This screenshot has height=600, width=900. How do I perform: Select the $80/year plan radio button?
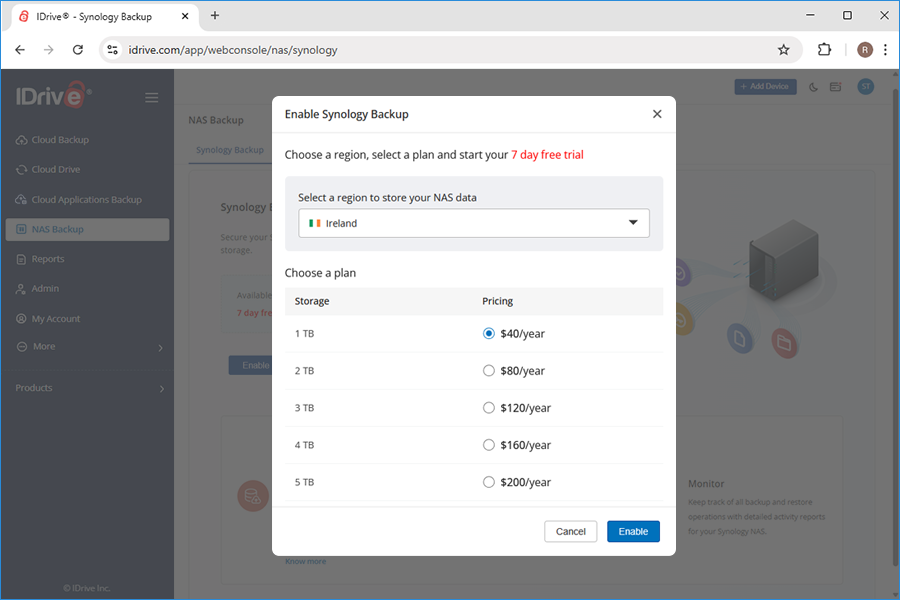coord(488,371)
